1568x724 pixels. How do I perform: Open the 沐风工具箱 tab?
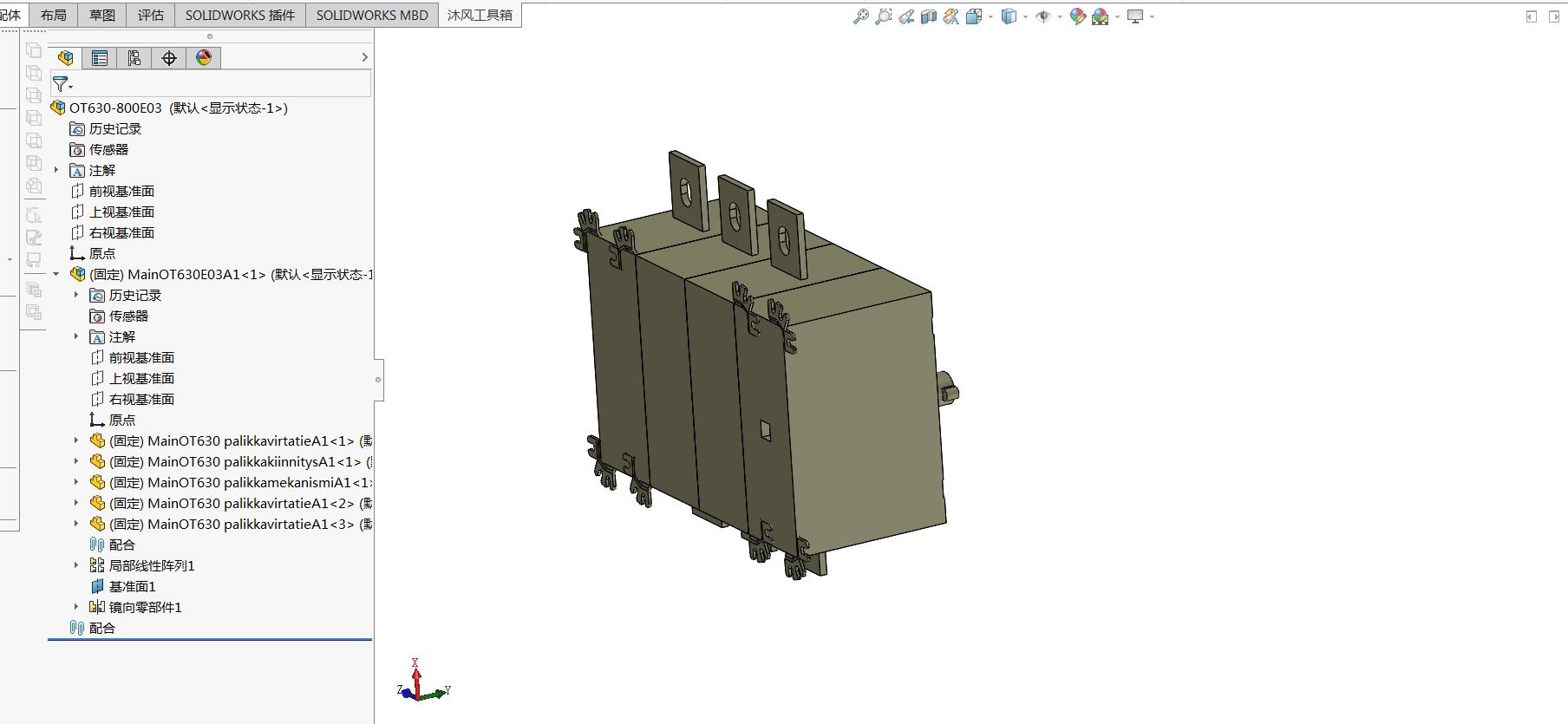pyautogui.click(x=480, y=15)
